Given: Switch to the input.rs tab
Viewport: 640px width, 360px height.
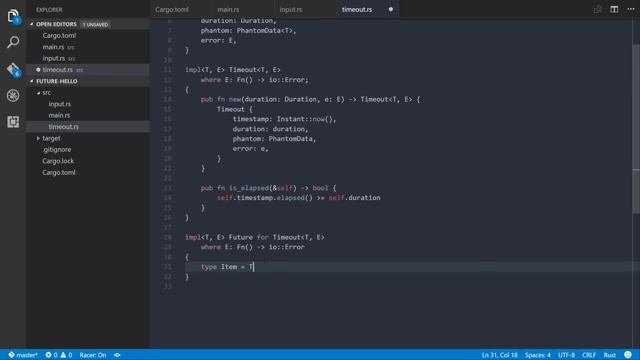Looking at the screenshot, I should point(291,9).
